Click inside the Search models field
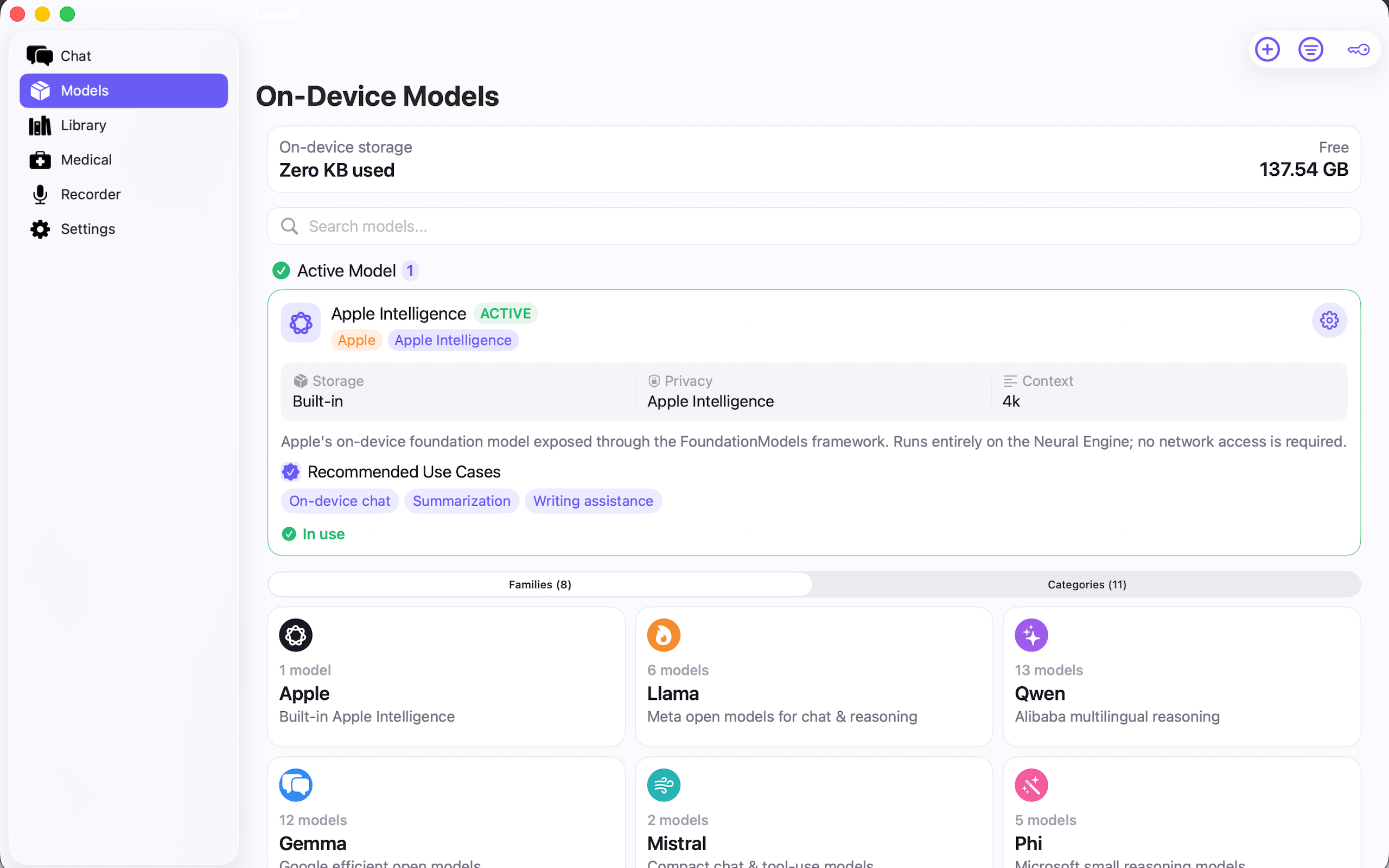 click(814, 226)
